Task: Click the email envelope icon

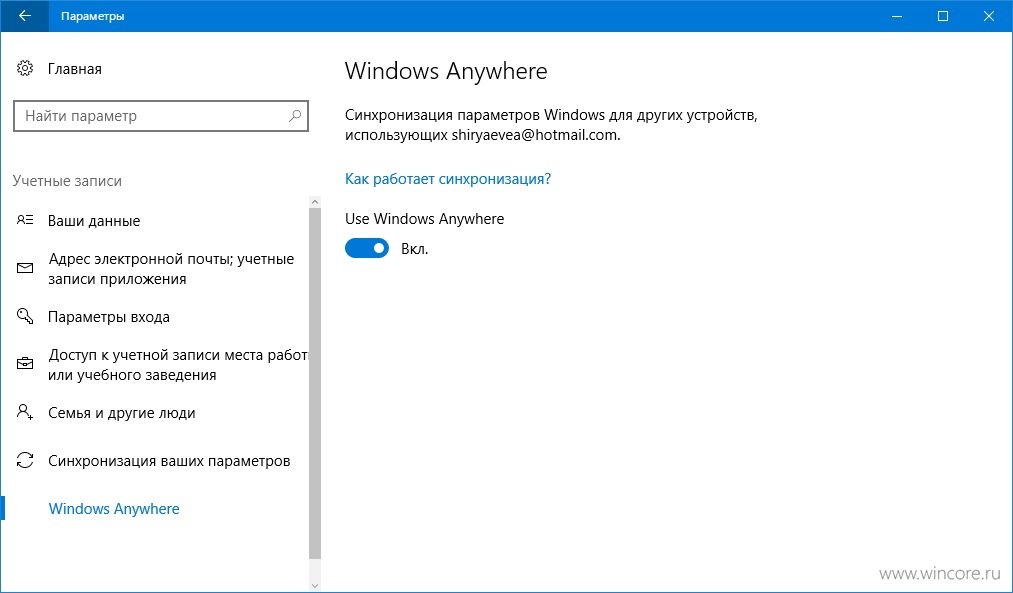Action: coord(25,268)
